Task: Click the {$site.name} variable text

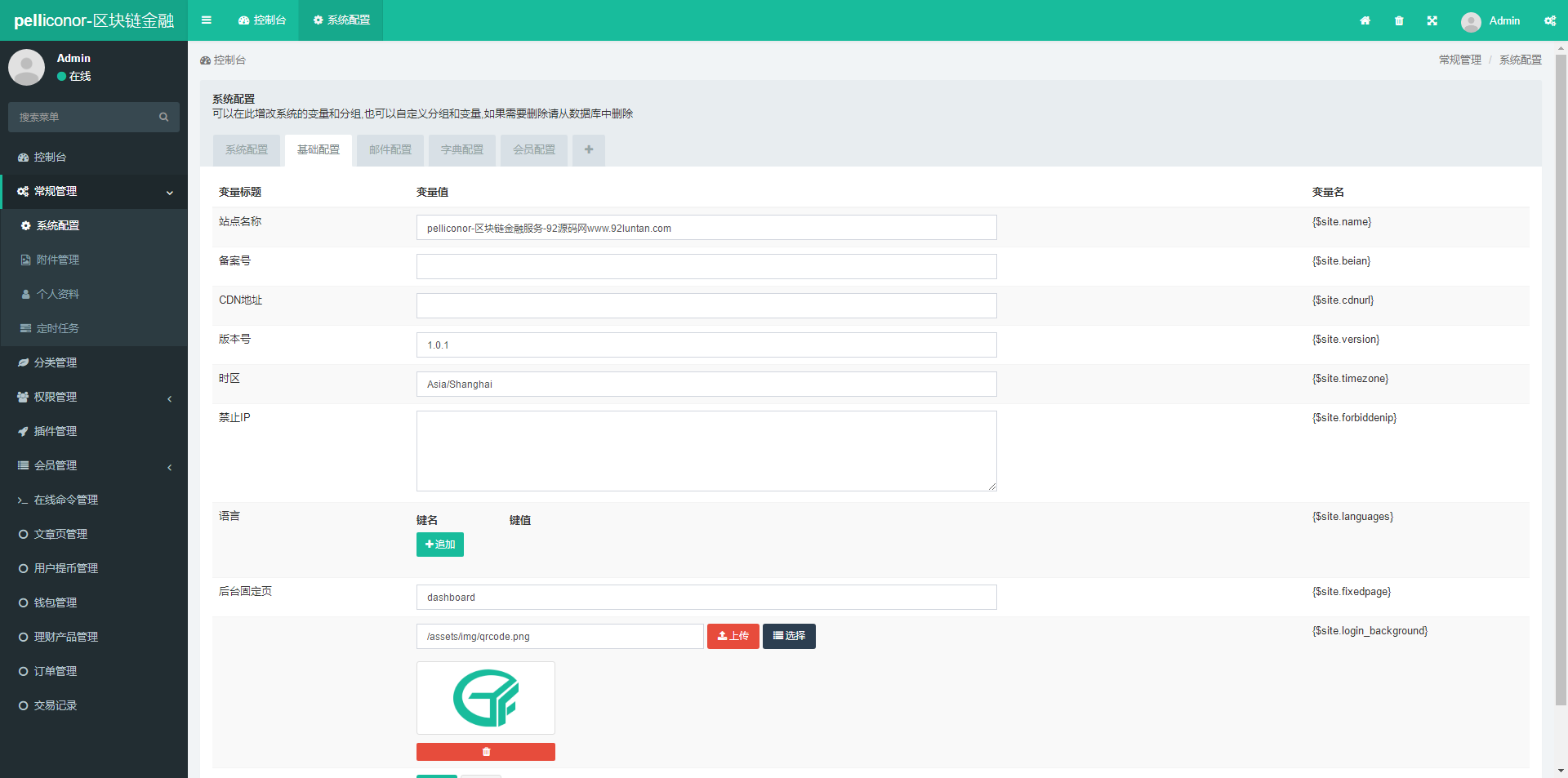Action: point(1342,222)
